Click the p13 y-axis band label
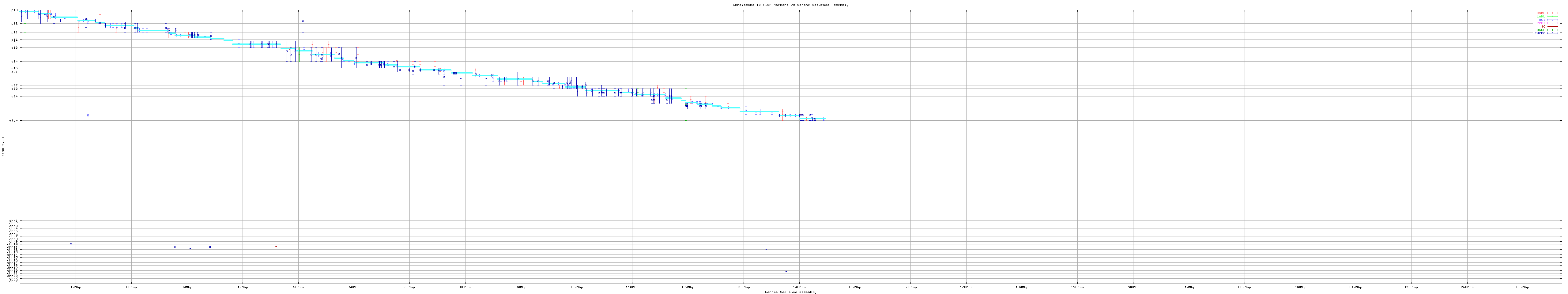The height and width of the screenshot is (294, 1568). coord(15,10)
